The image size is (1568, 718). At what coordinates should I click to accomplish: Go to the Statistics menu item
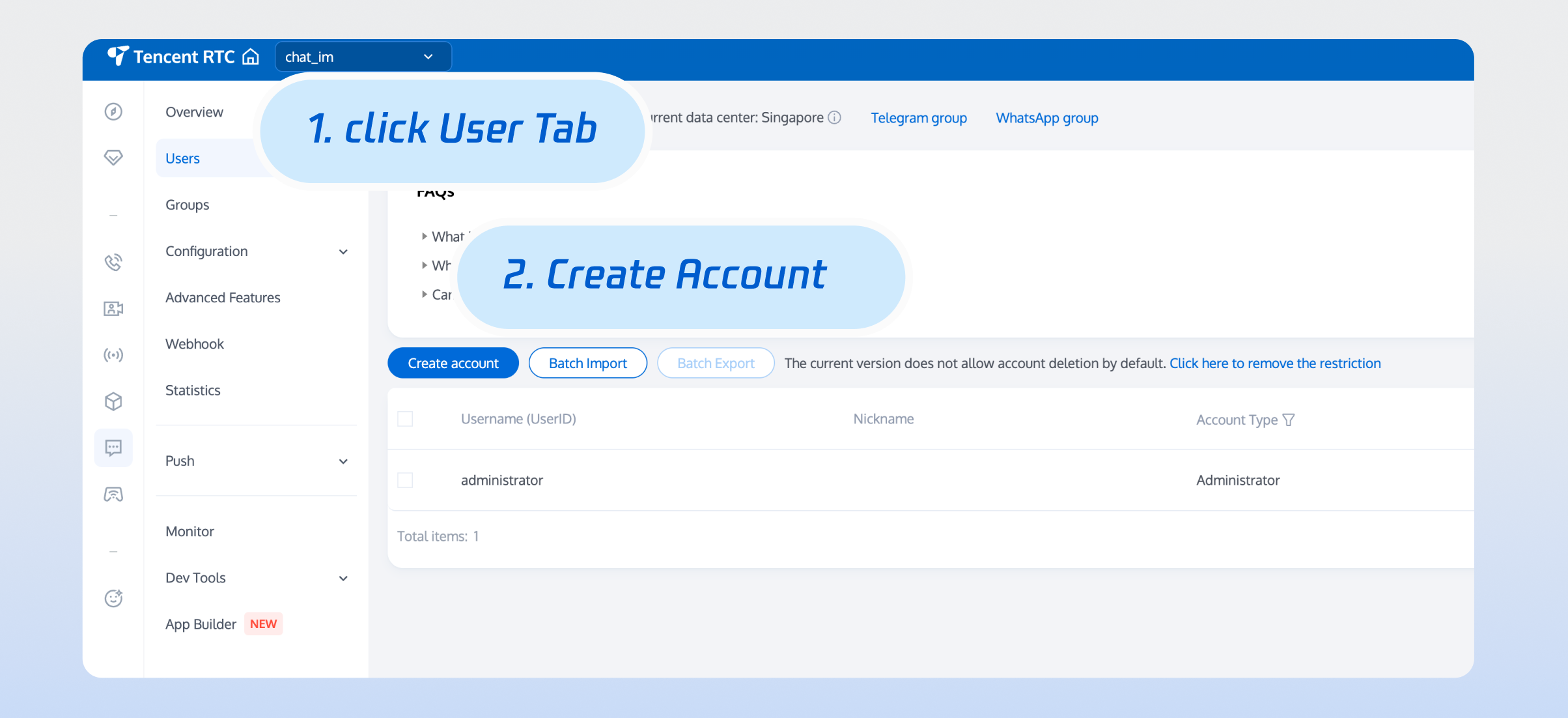pyautogui.click(x=193, y=390)
